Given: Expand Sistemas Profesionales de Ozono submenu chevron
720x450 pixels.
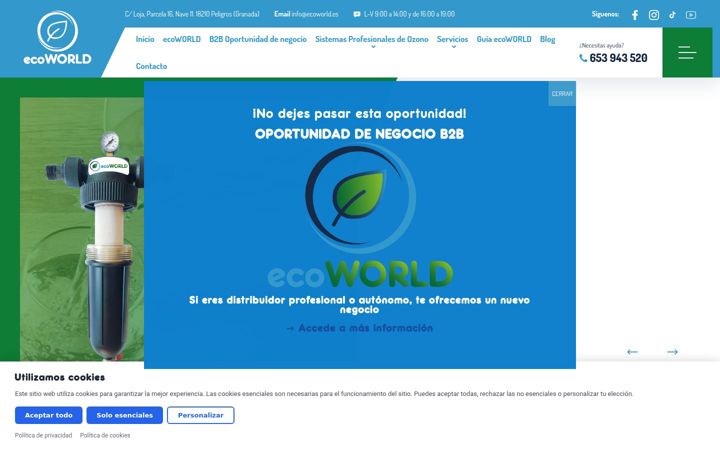Looking at the screenshot, I should (x=373, y=47).
